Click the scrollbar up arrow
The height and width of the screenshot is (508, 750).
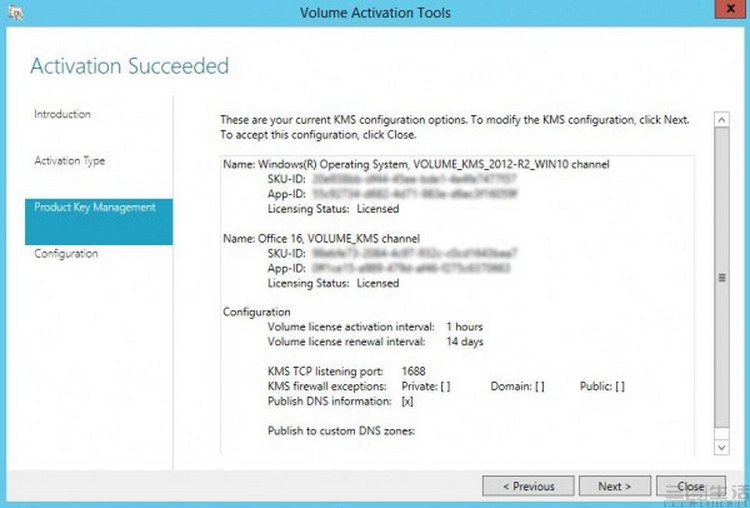(x=722, y=120)
